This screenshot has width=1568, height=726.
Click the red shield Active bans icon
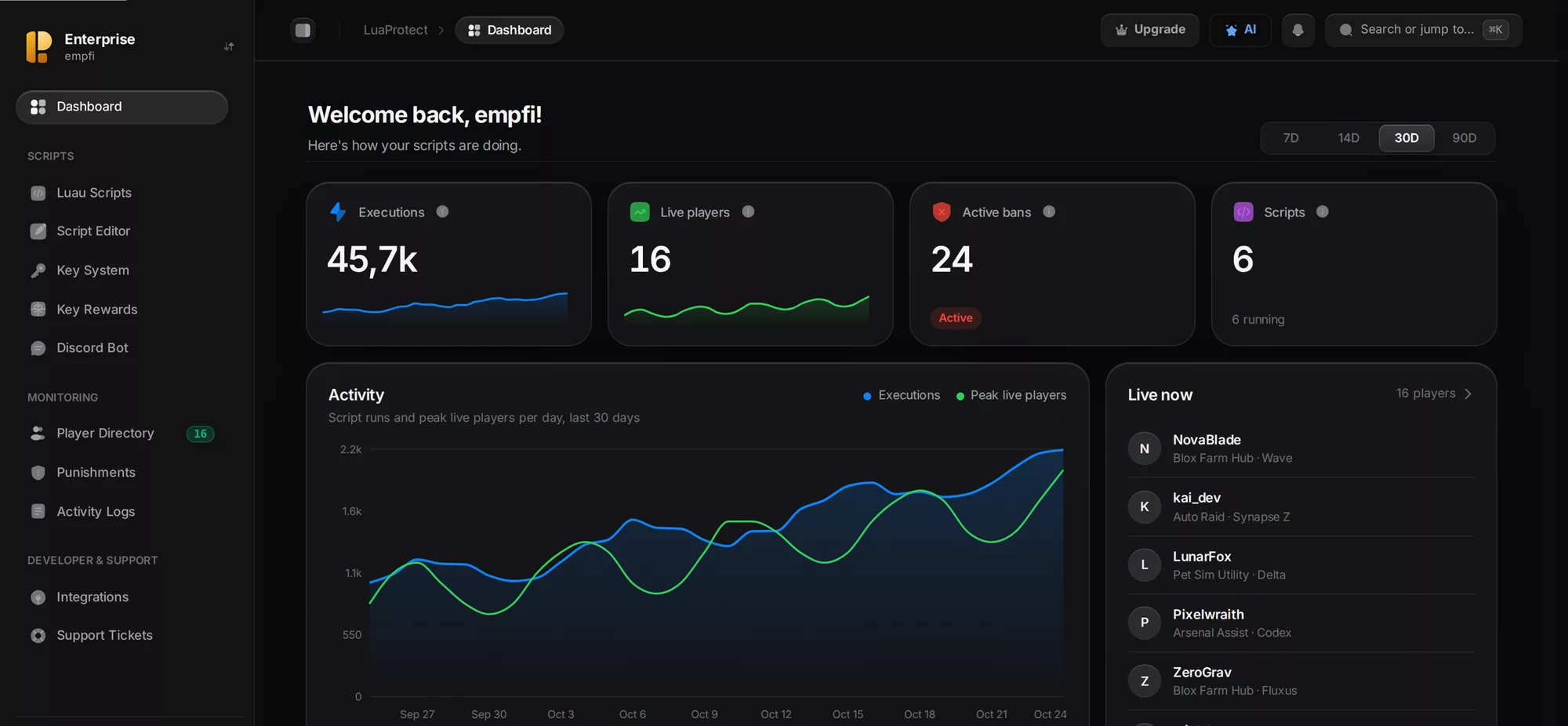[x=942, y=212]
